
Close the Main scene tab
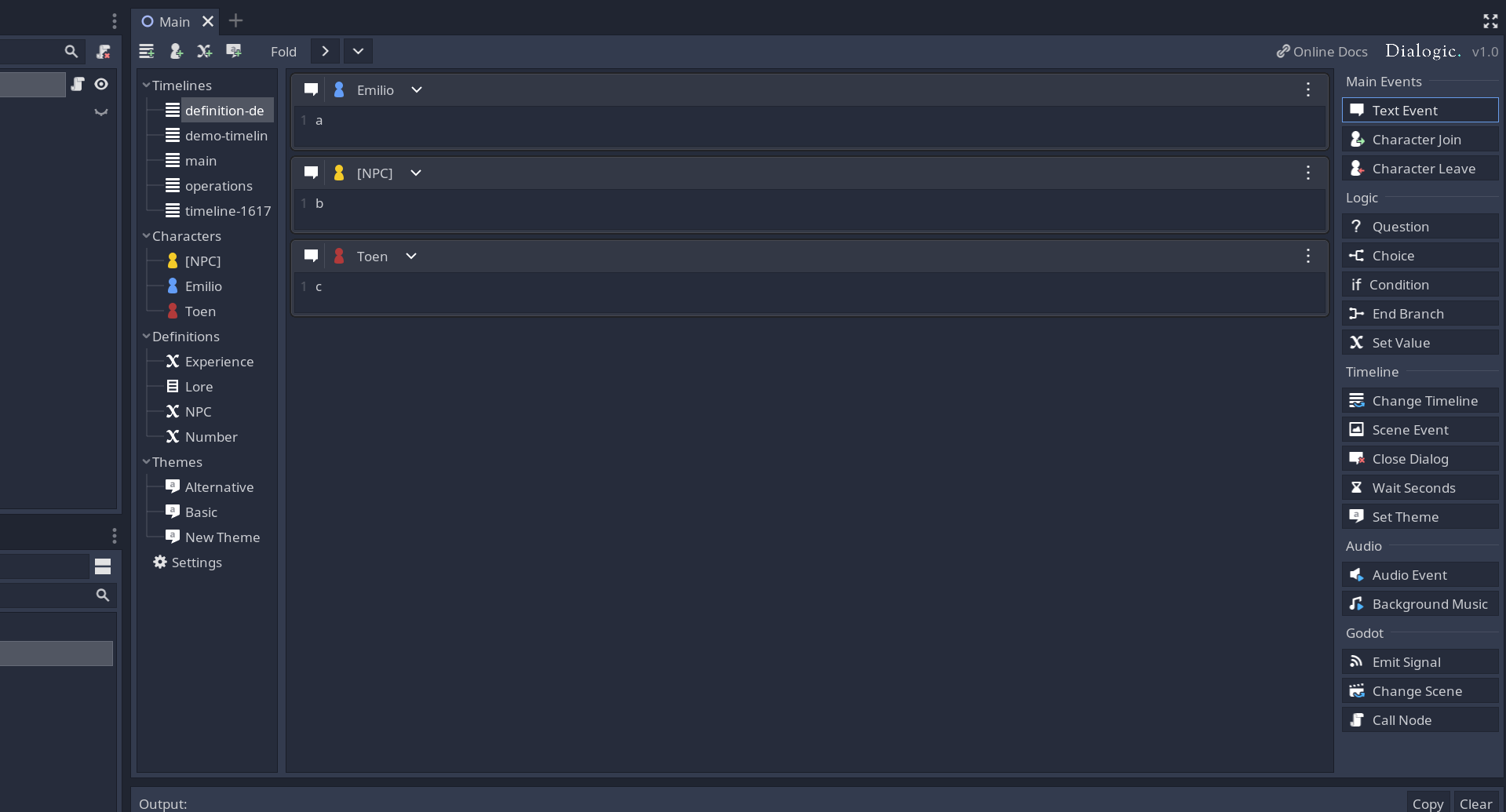pyautogui.click(x=208, y=21)
